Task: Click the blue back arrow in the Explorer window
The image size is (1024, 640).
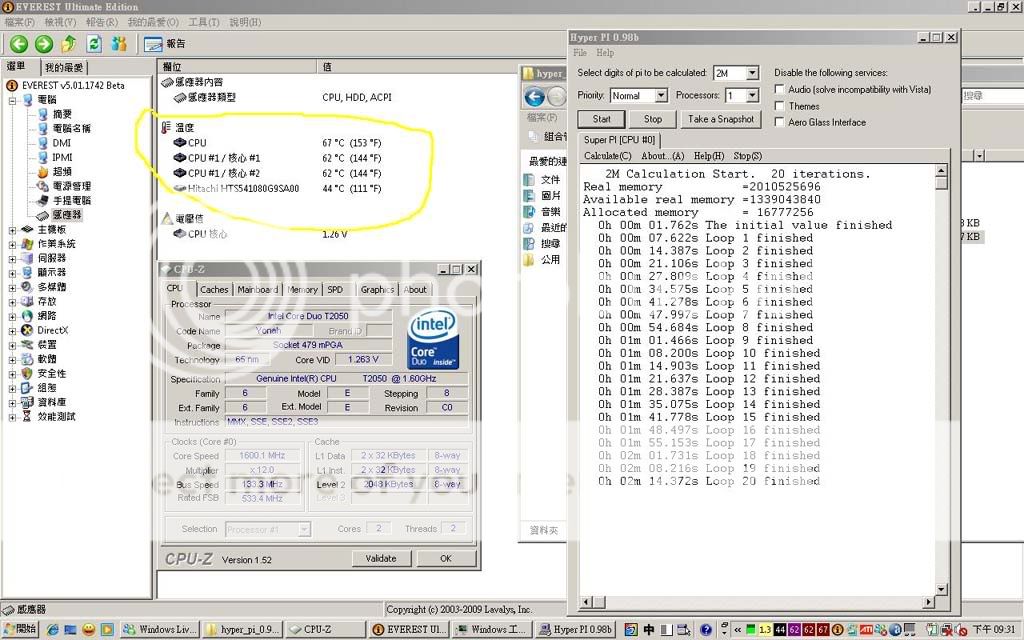Action: point(535,97)
